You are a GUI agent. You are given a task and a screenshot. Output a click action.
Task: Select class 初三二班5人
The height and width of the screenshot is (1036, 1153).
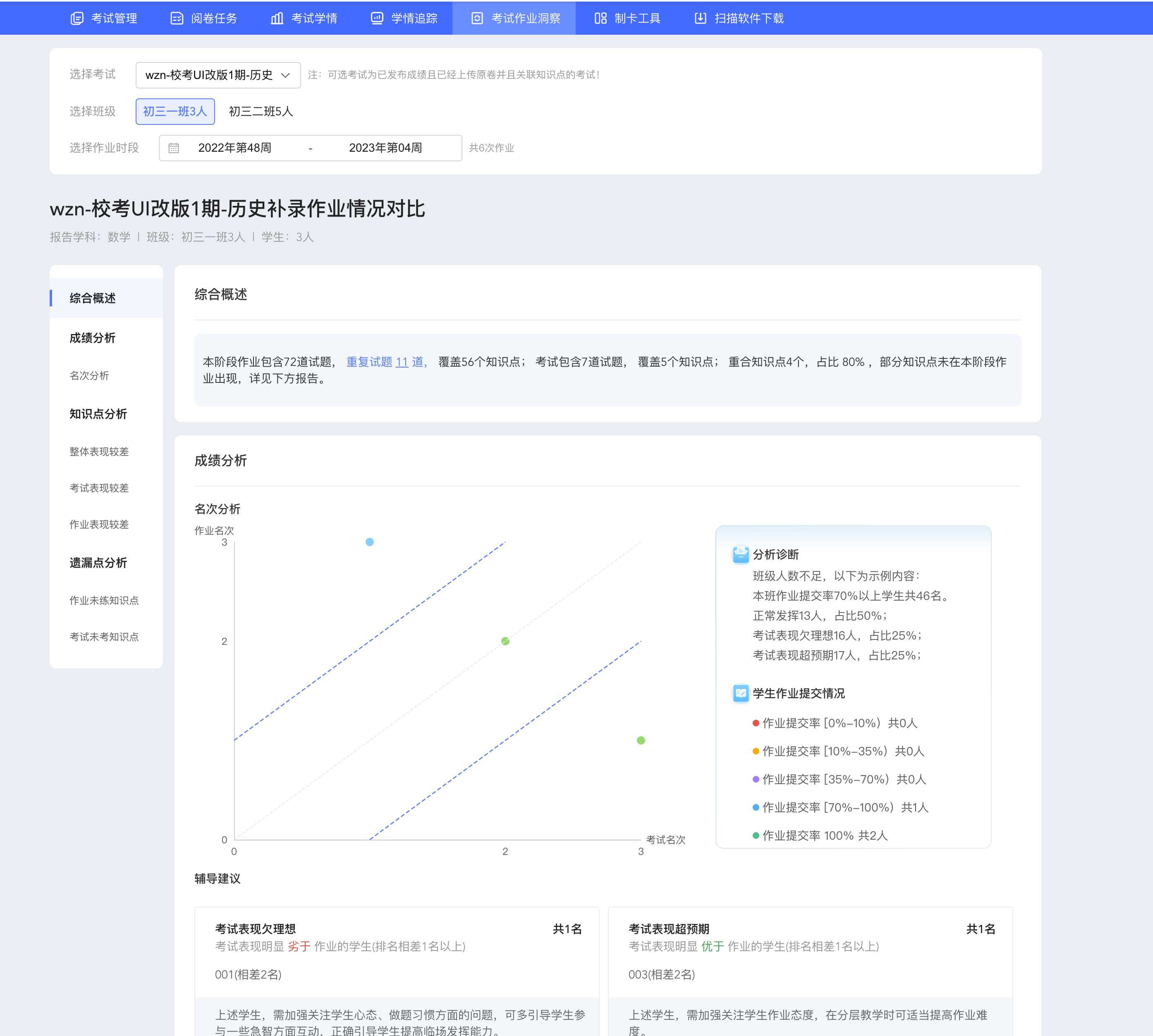click(261, 112)
